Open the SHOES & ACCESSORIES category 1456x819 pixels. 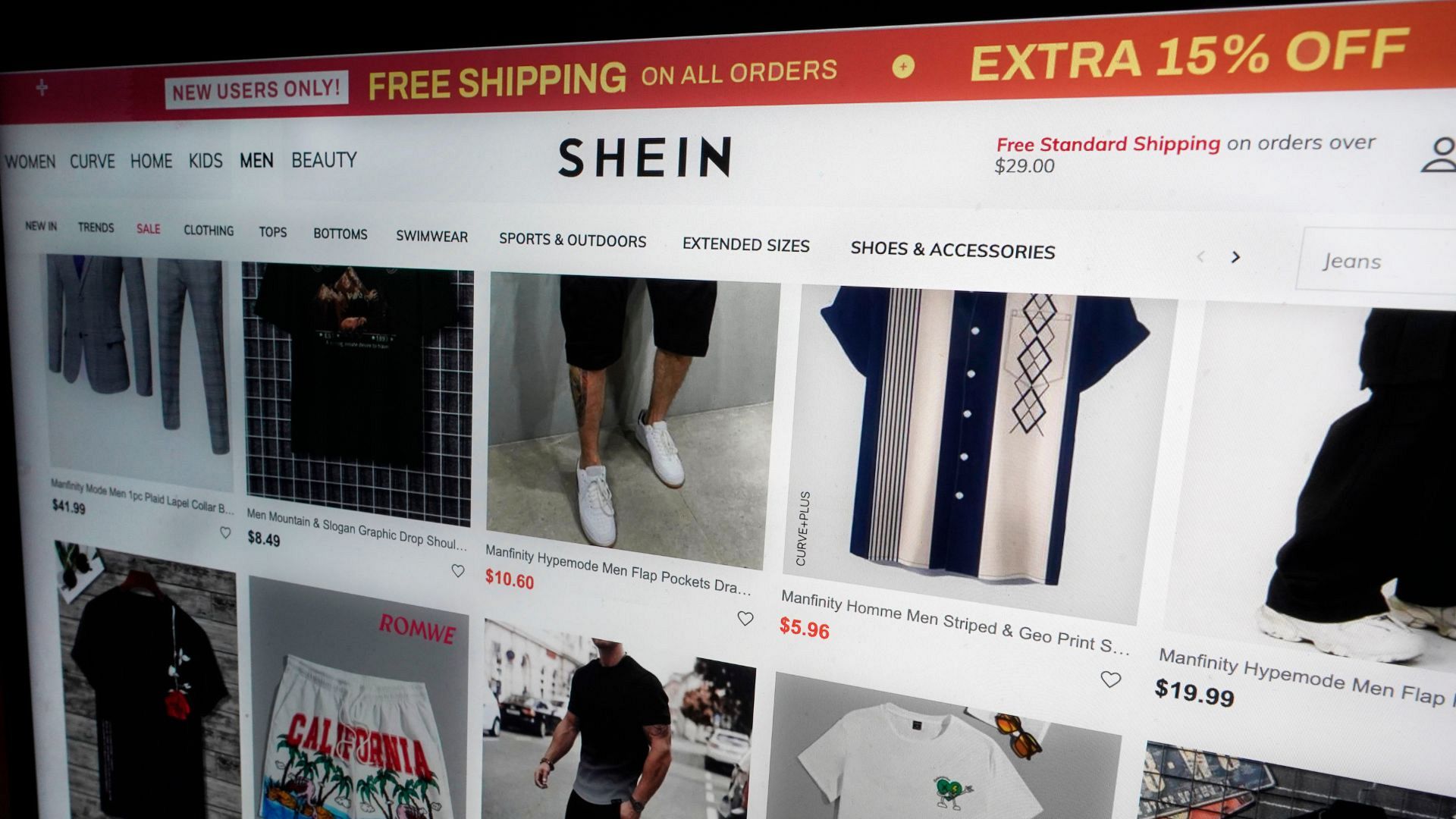[x=952, y=249]
